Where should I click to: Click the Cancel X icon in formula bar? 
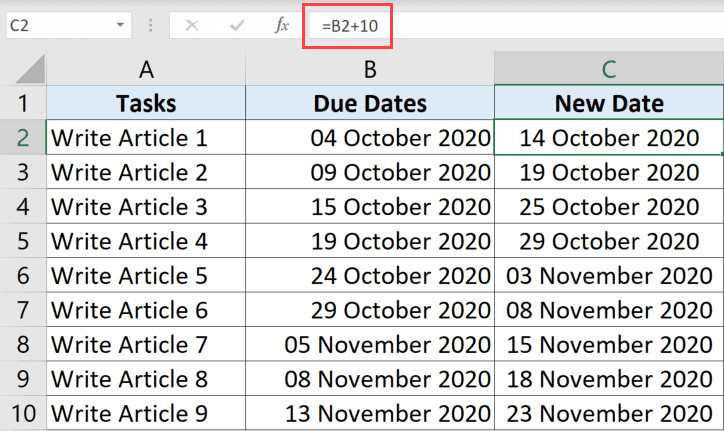pos(191,25)
